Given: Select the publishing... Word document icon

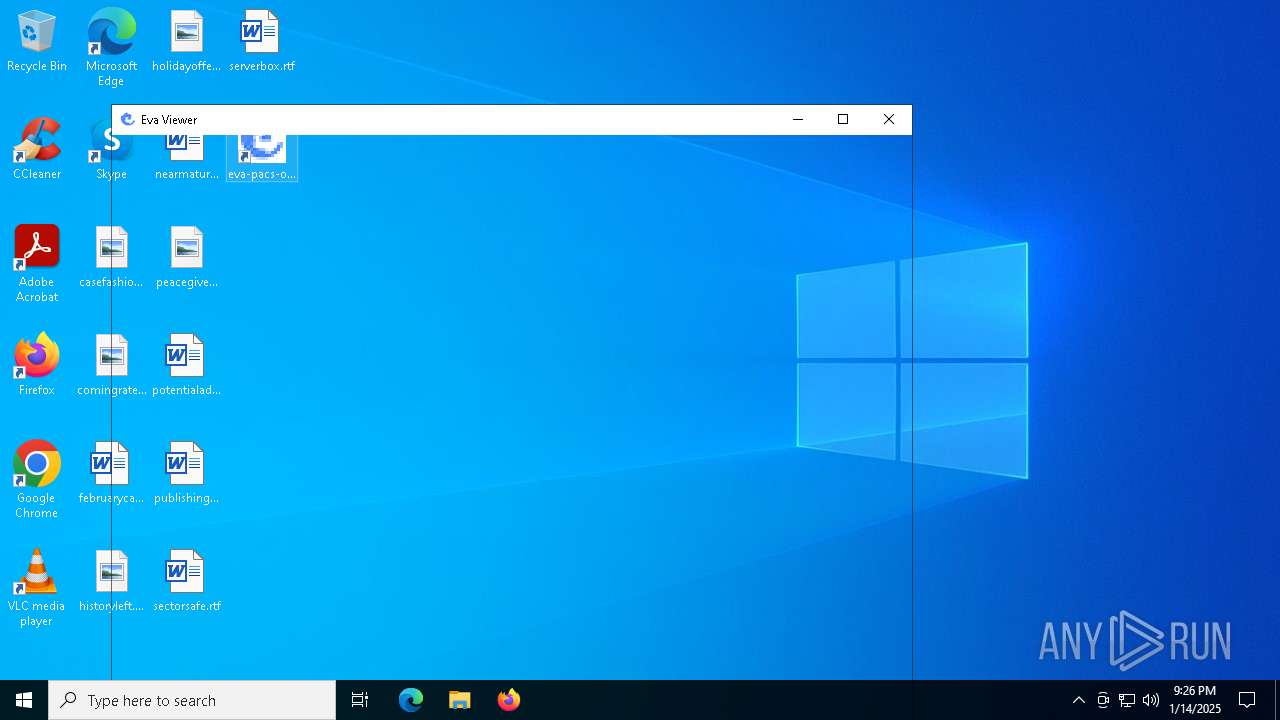Looking at the screenshot, I should tap(186, 474).
